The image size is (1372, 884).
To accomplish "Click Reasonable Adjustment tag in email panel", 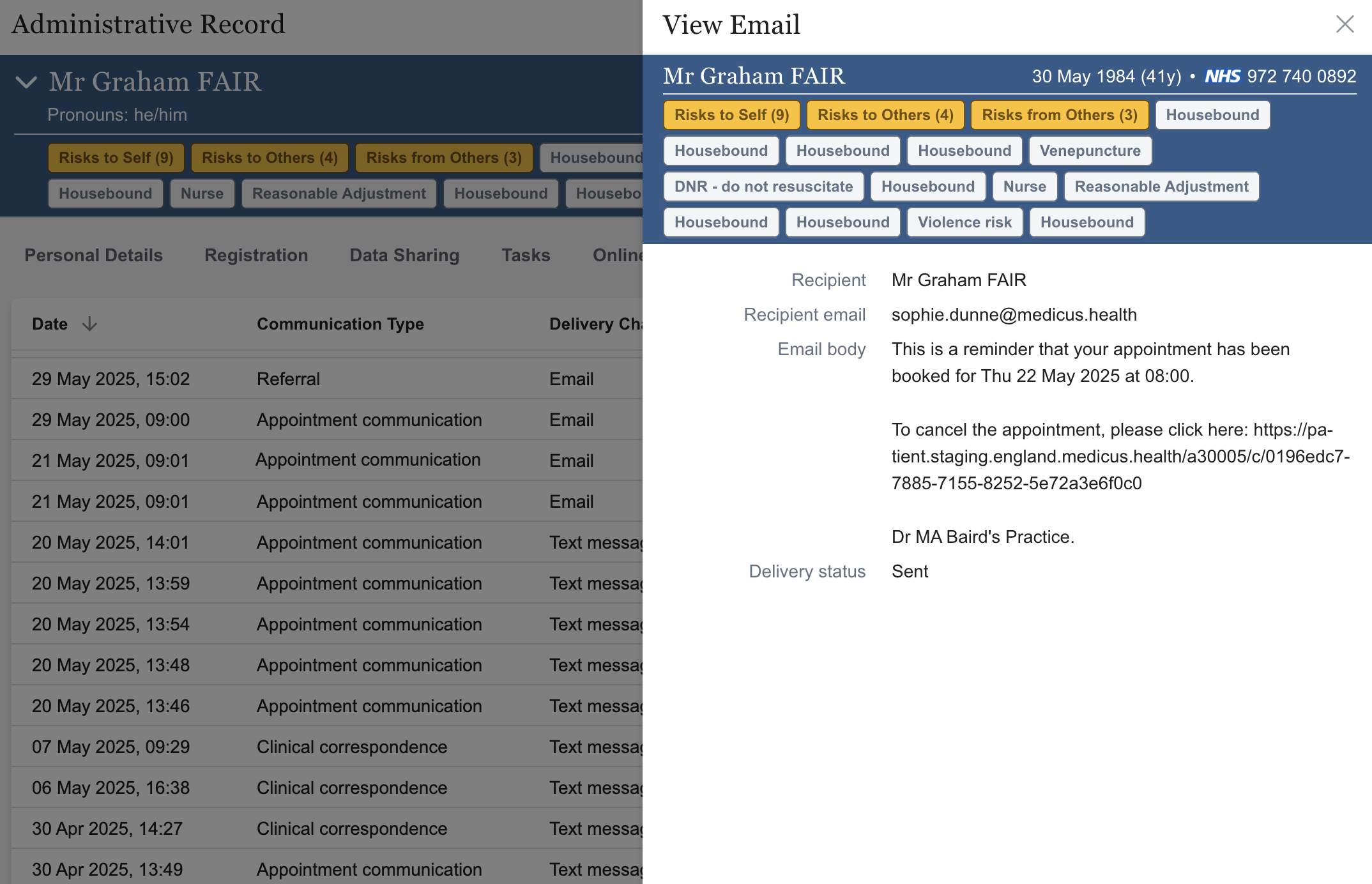I will pos(1161,187).
